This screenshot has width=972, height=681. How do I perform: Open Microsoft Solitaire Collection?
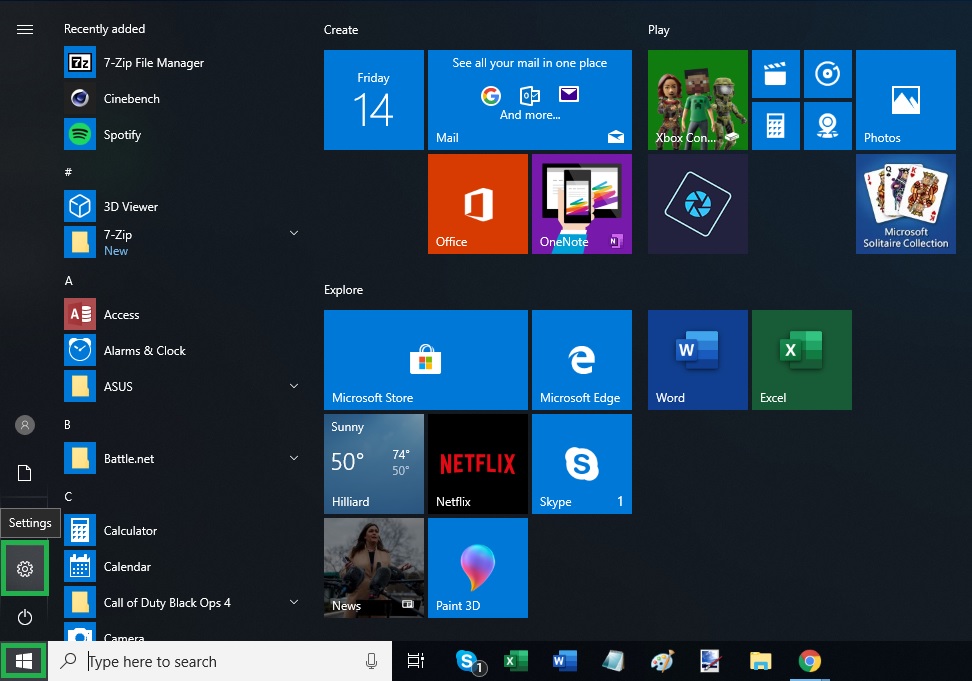(x=905, y=204)
